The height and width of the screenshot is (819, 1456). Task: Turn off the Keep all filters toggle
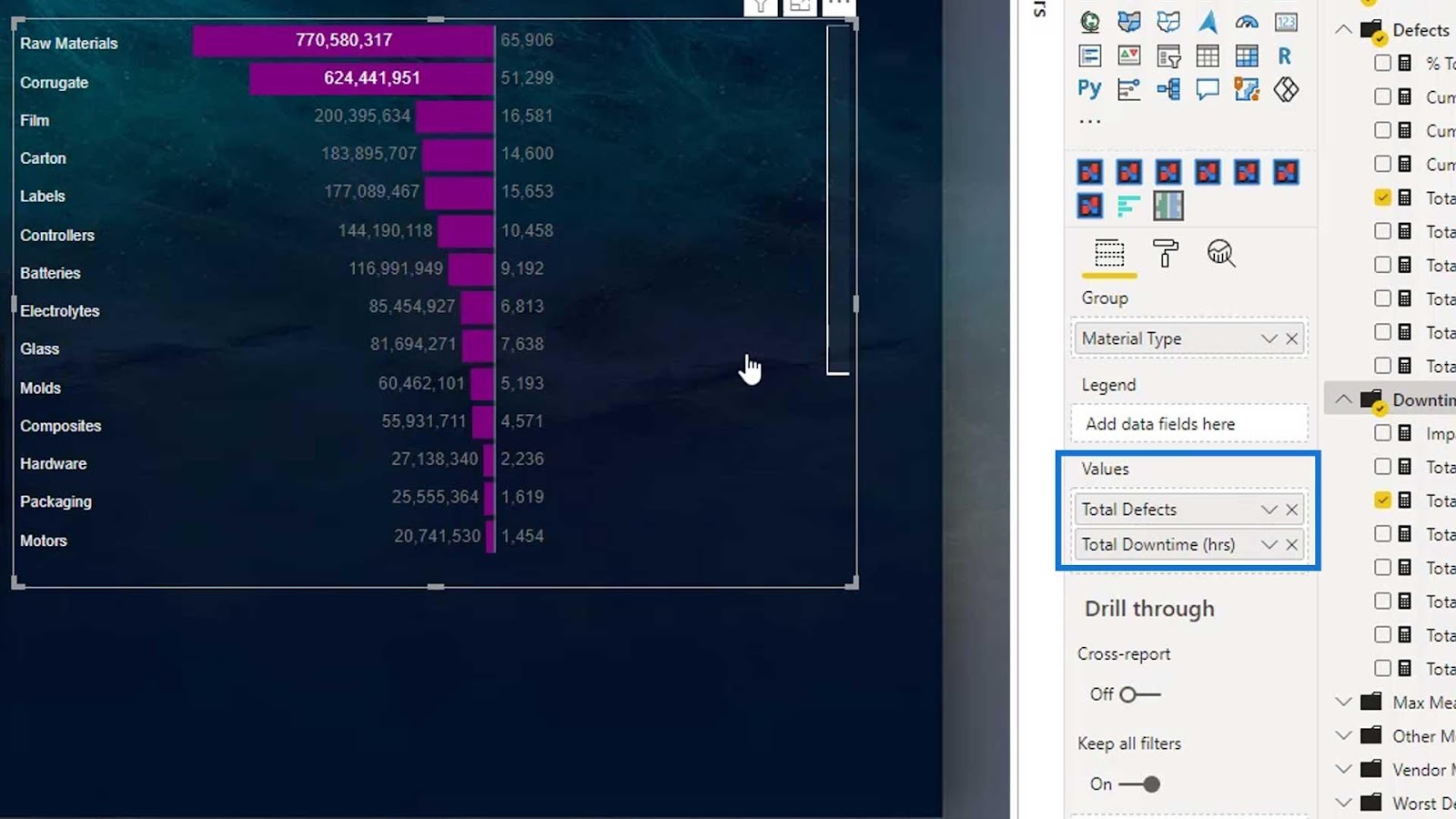(1139, 784)
